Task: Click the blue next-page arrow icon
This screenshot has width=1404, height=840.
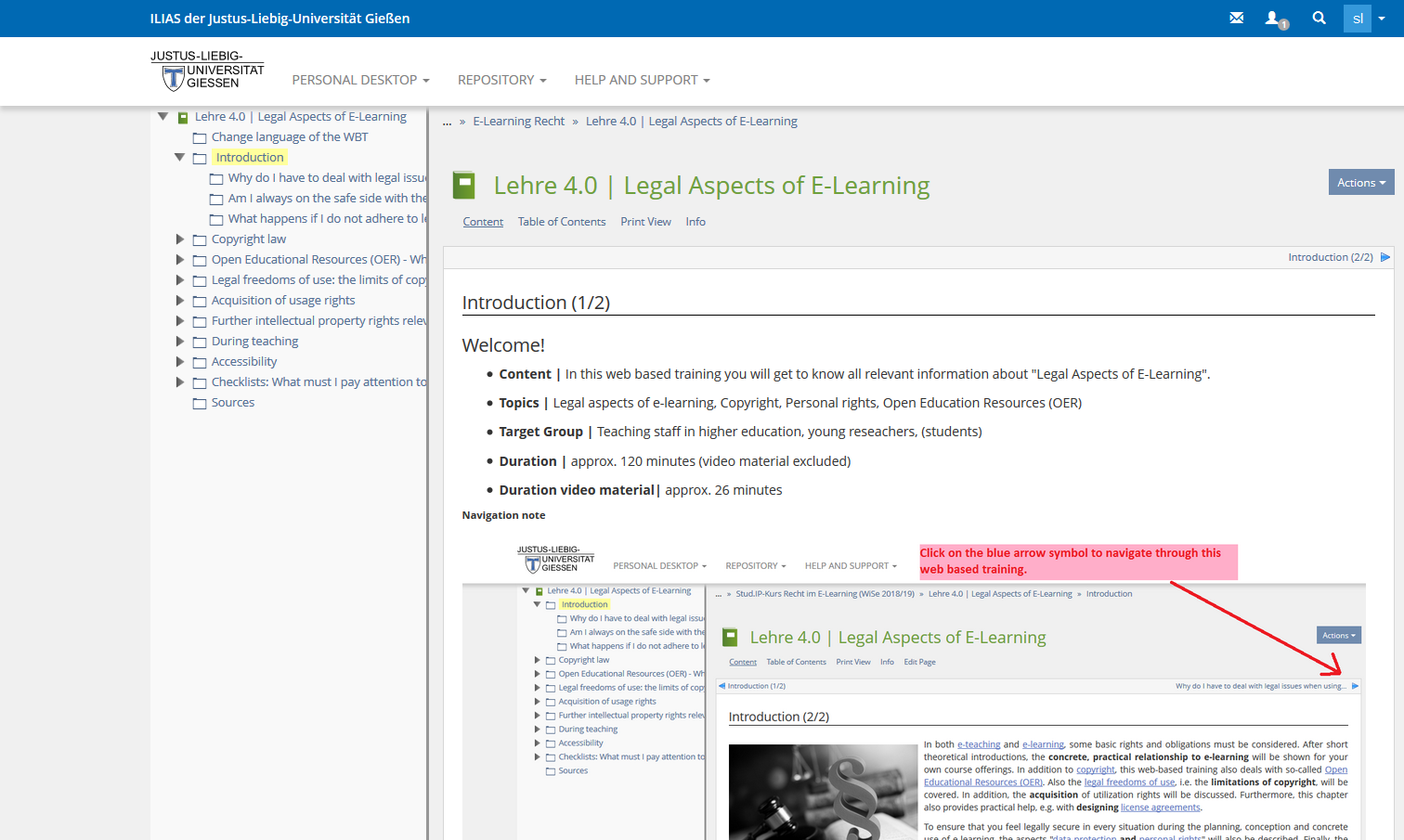Action: [x=1385, y=257]
